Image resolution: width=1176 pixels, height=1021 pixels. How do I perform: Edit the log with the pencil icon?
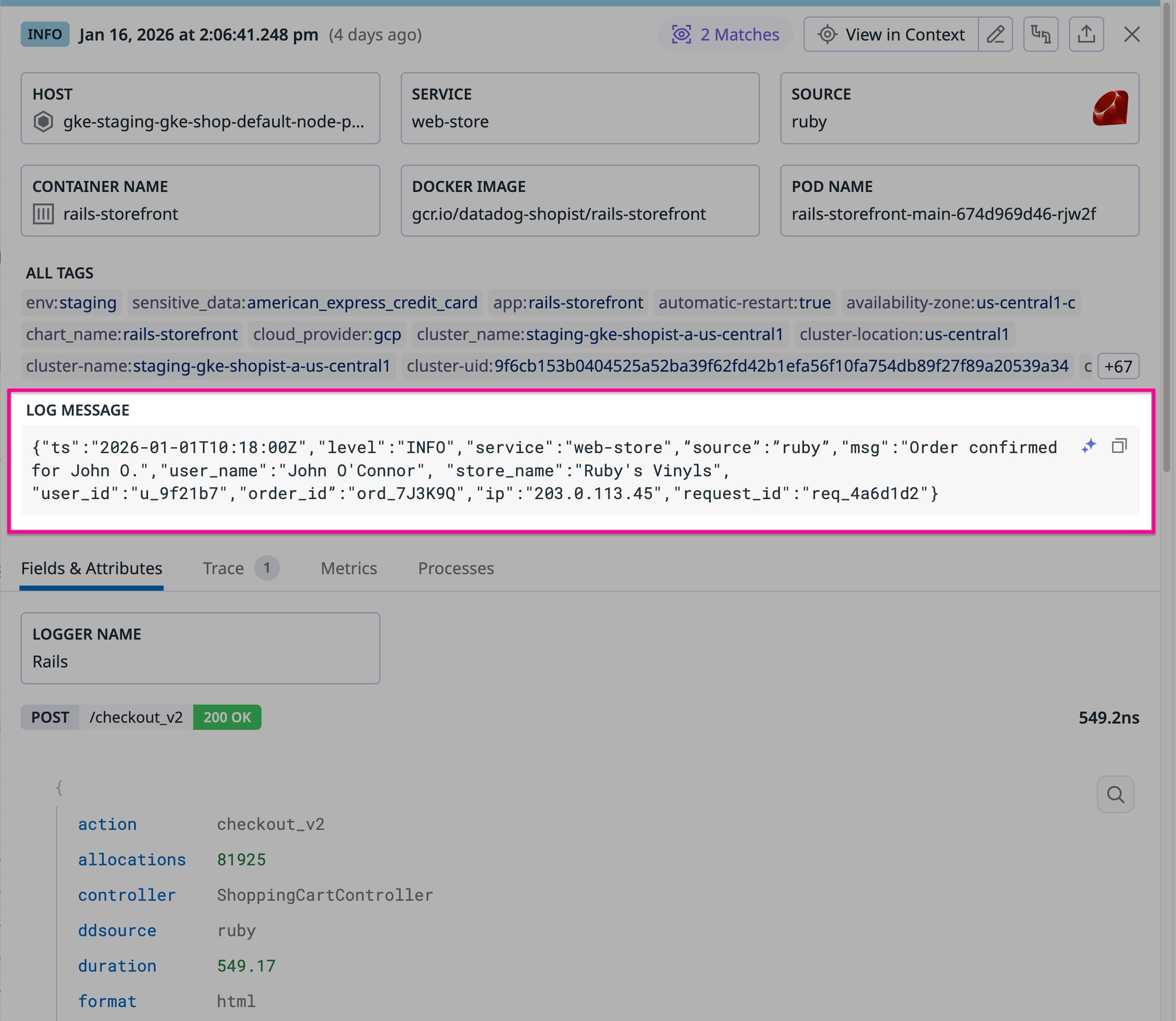[996, 34]
